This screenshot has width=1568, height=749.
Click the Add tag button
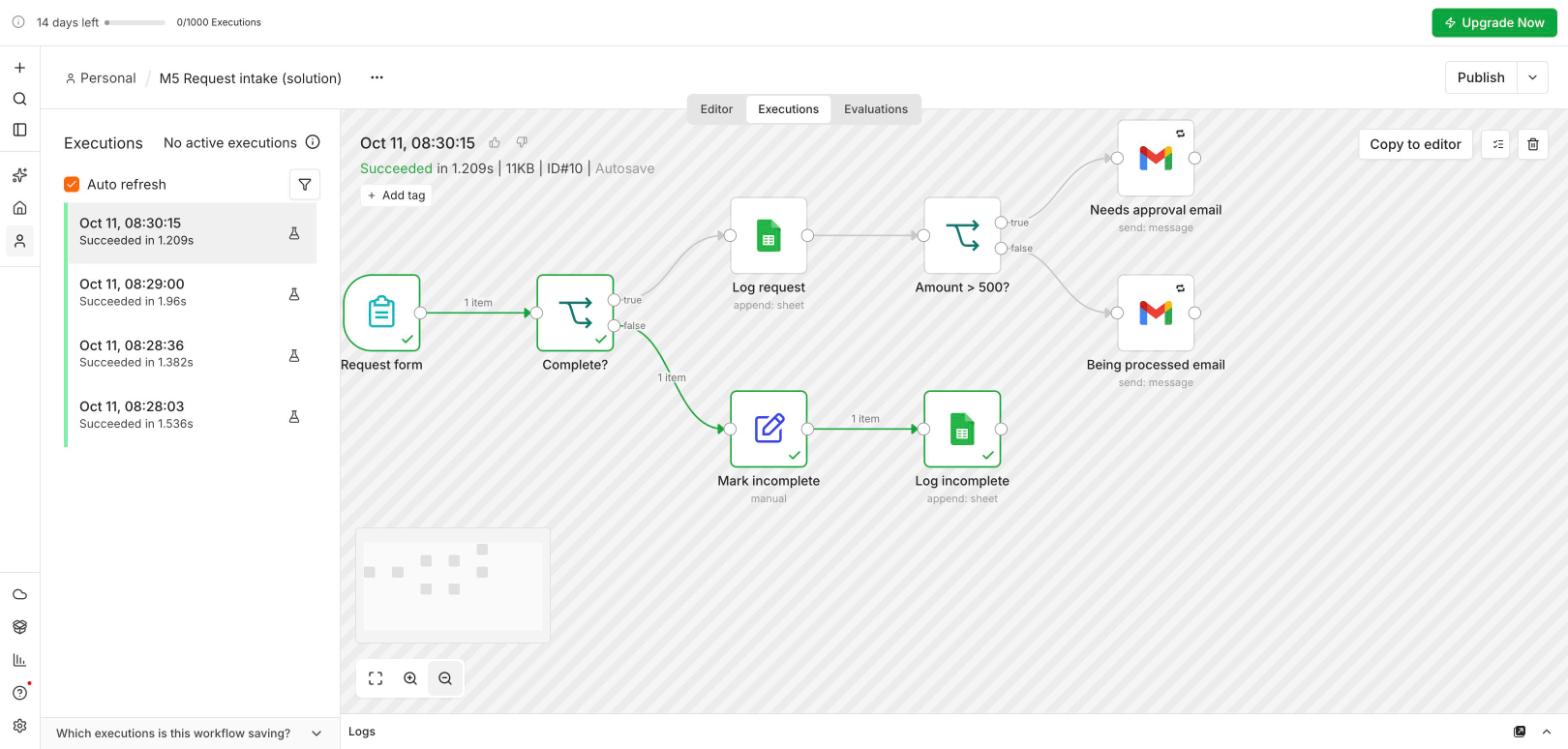point(396,195)
